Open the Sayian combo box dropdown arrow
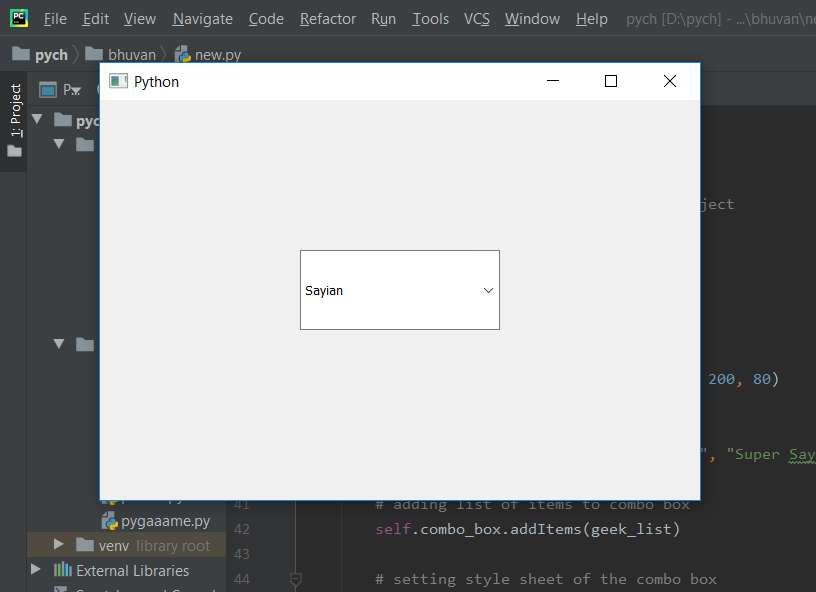The width and height of the screenshot is (816, 592). coord(488,290)
